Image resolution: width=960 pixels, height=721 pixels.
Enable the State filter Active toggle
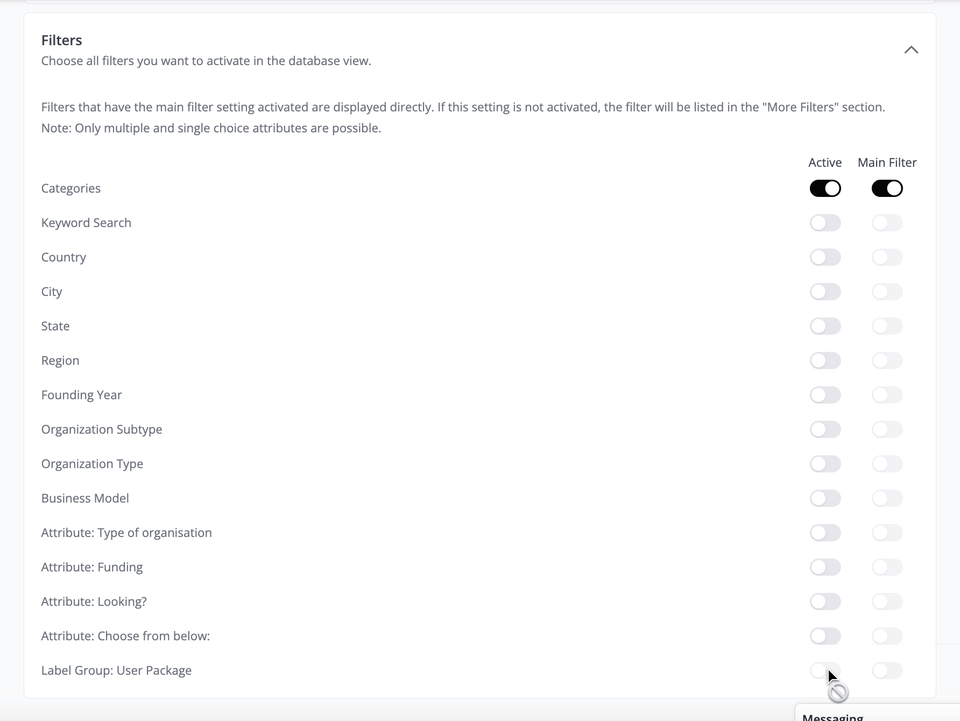(825, 327)
